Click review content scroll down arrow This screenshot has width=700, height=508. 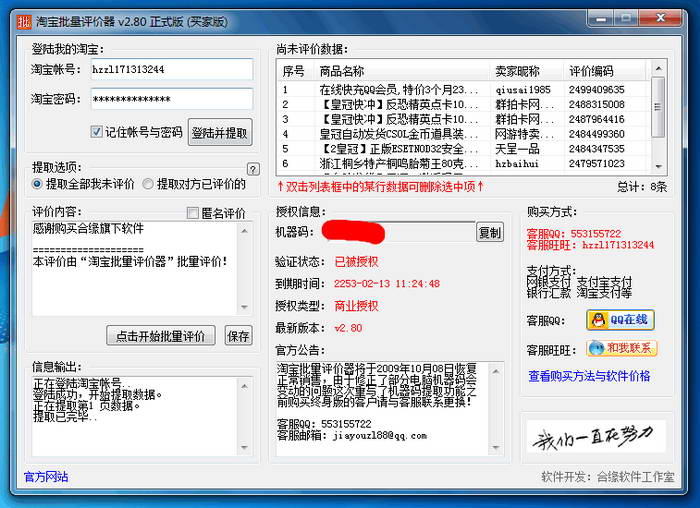pyautogui.click(x=244, y=307)
